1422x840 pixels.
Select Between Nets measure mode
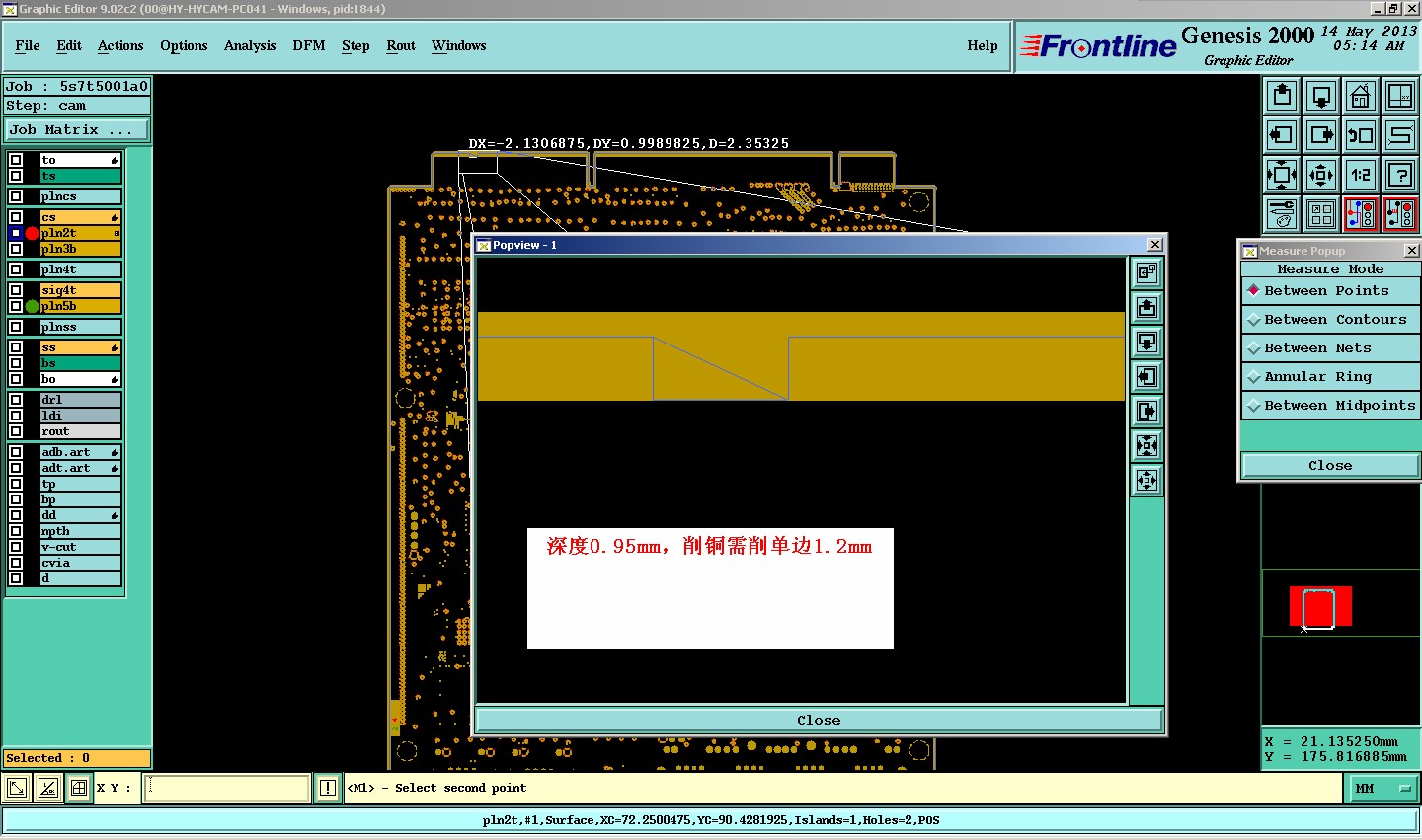coord(1330,348)
